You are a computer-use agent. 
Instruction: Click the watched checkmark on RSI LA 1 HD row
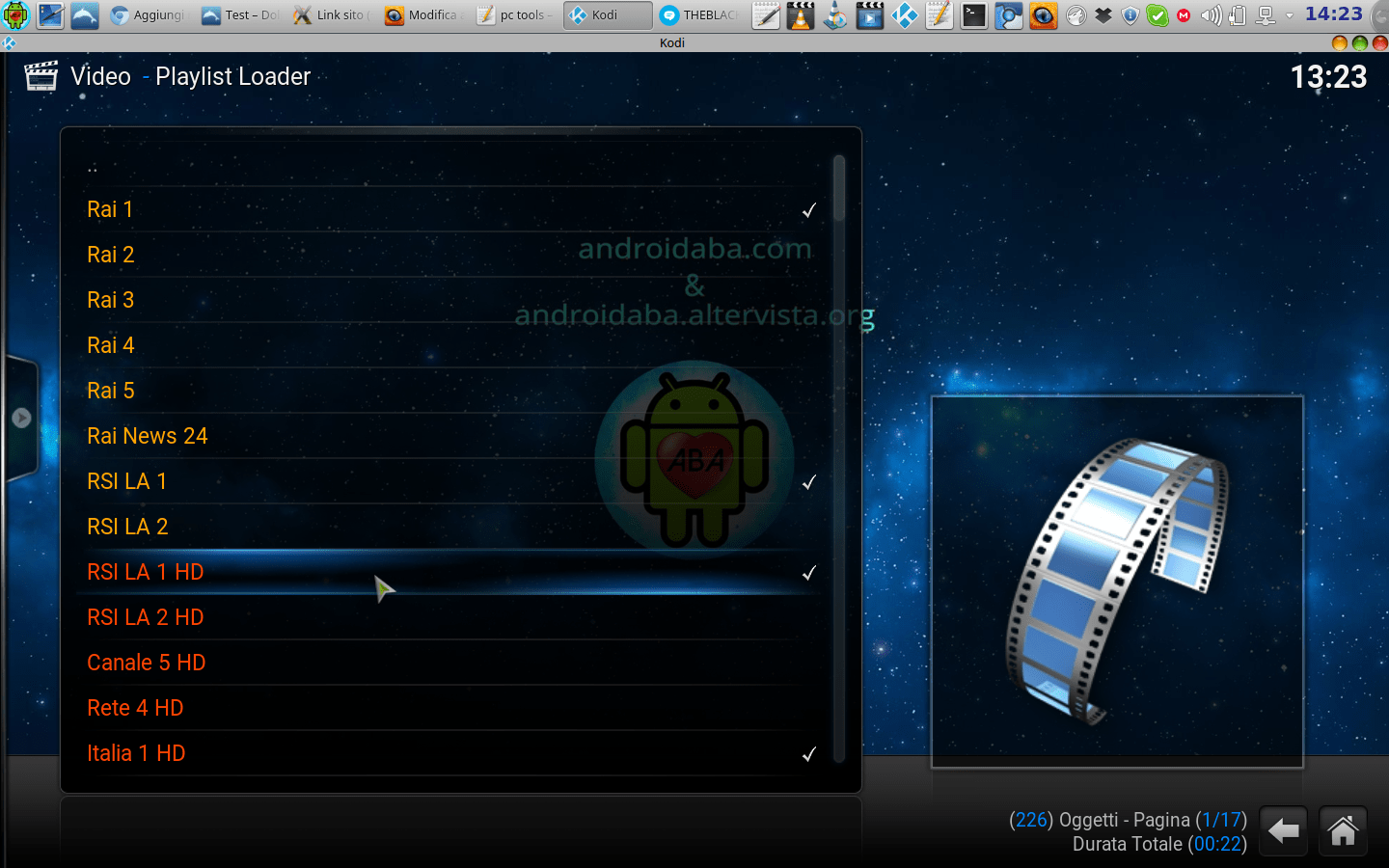pos(809,573)
